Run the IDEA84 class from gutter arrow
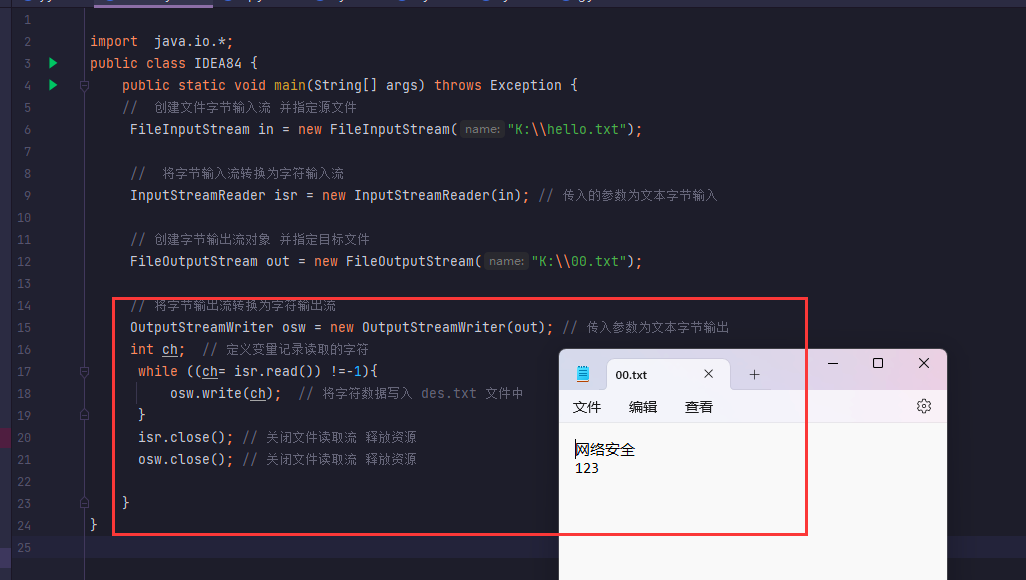Image resolution: width=1026 pixels, height=580 pixels. click(53, 63)
